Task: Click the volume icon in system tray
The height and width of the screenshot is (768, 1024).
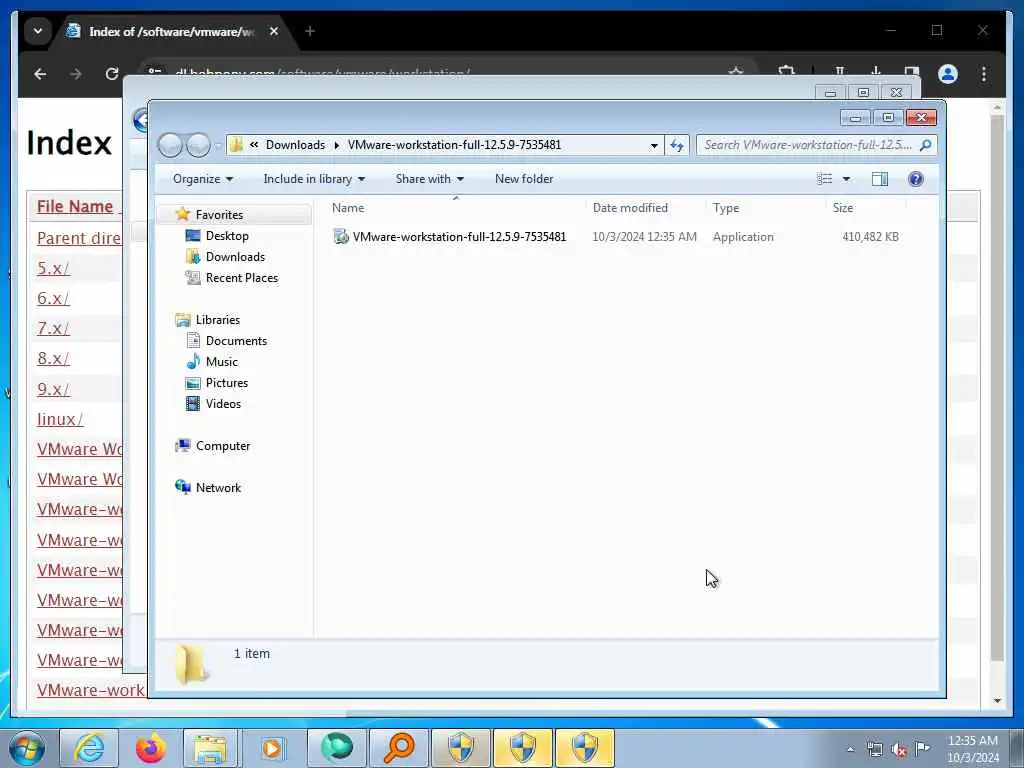Action: pos(899,750)
